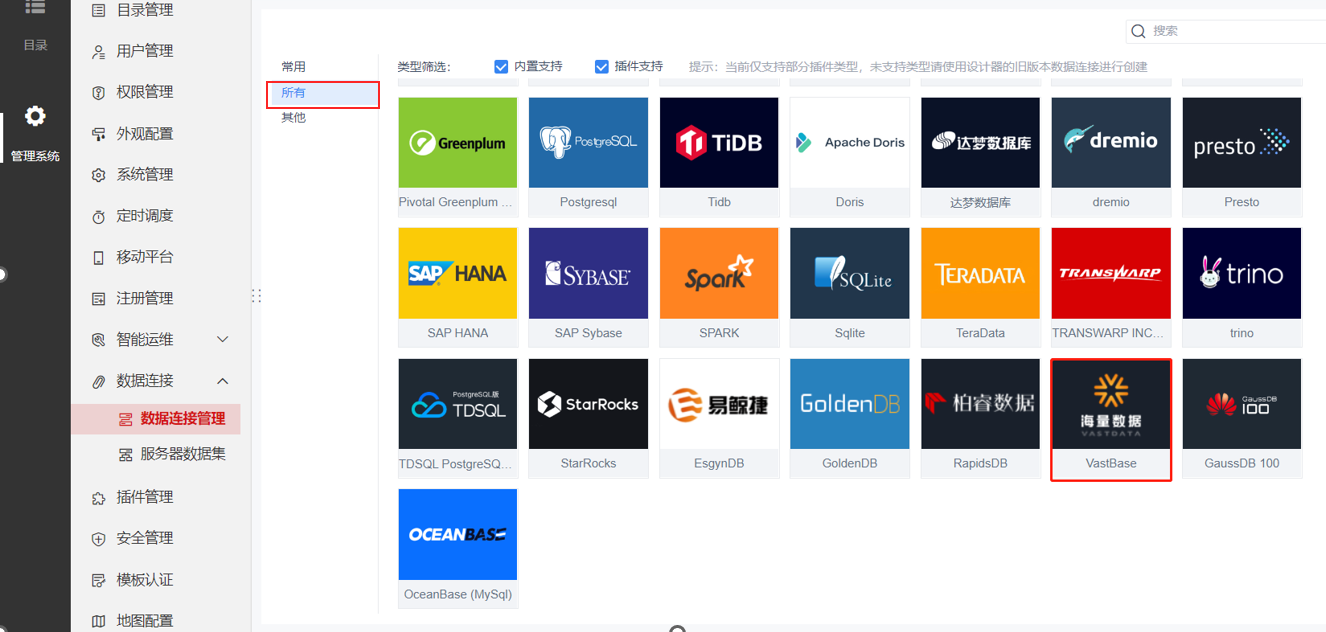Select the TDSQL PostgreSQL icon

click(458, 404)
